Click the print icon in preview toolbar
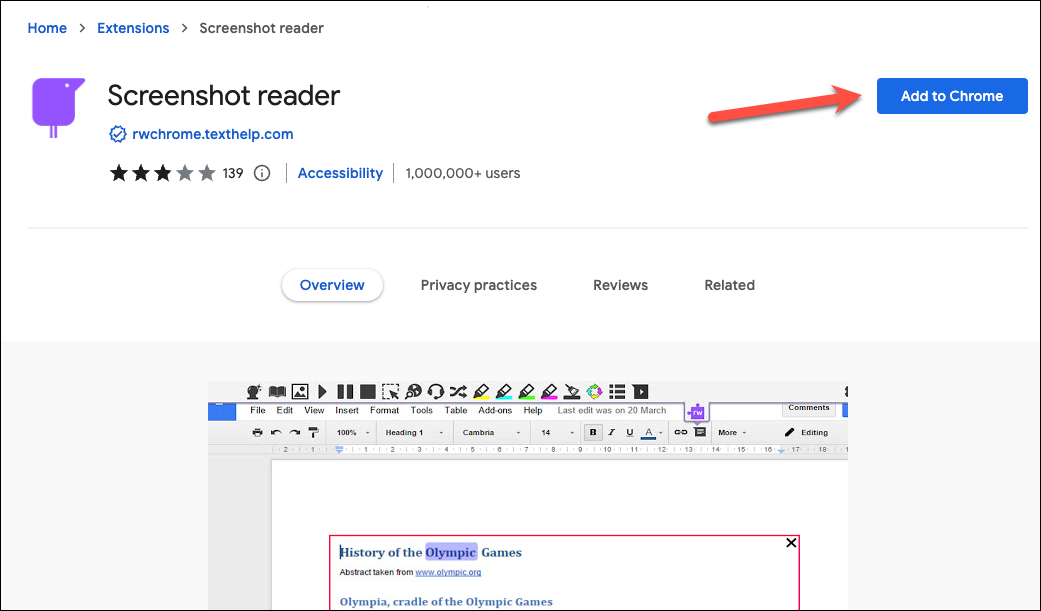The height and width of the screenshot is (611, 1041). pyautogui.click(x=258, y=432)
